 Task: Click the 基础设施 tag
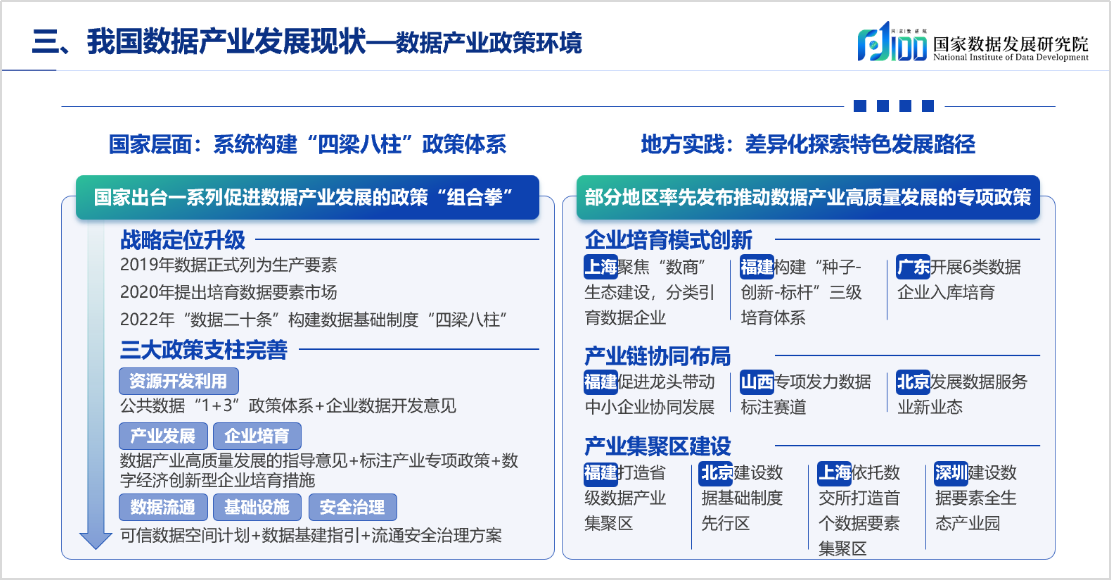(x=257, y=506)
